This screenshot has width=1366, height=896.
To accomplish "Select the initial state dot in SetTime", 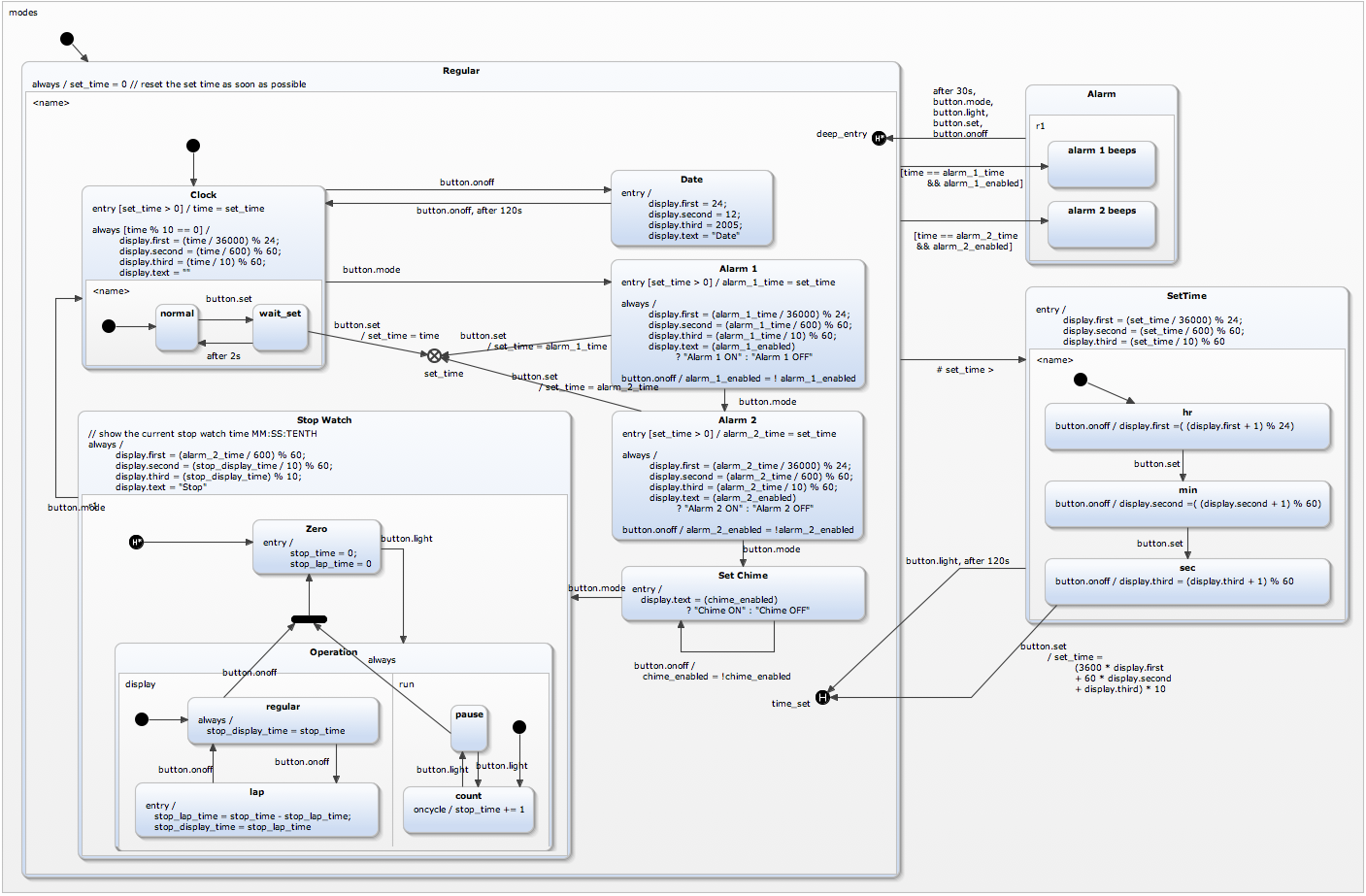I will tap(1080, 380).
